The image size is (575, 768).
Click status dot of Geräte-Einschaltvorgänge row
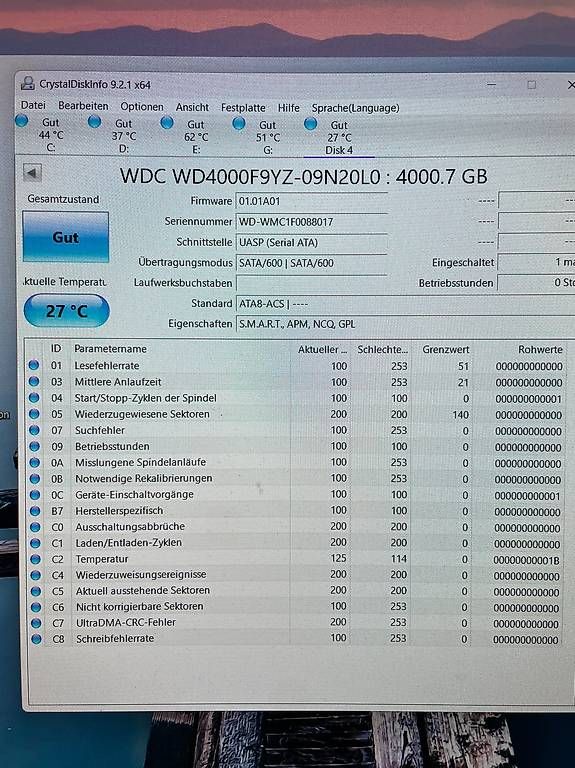[x=35, y=494]
